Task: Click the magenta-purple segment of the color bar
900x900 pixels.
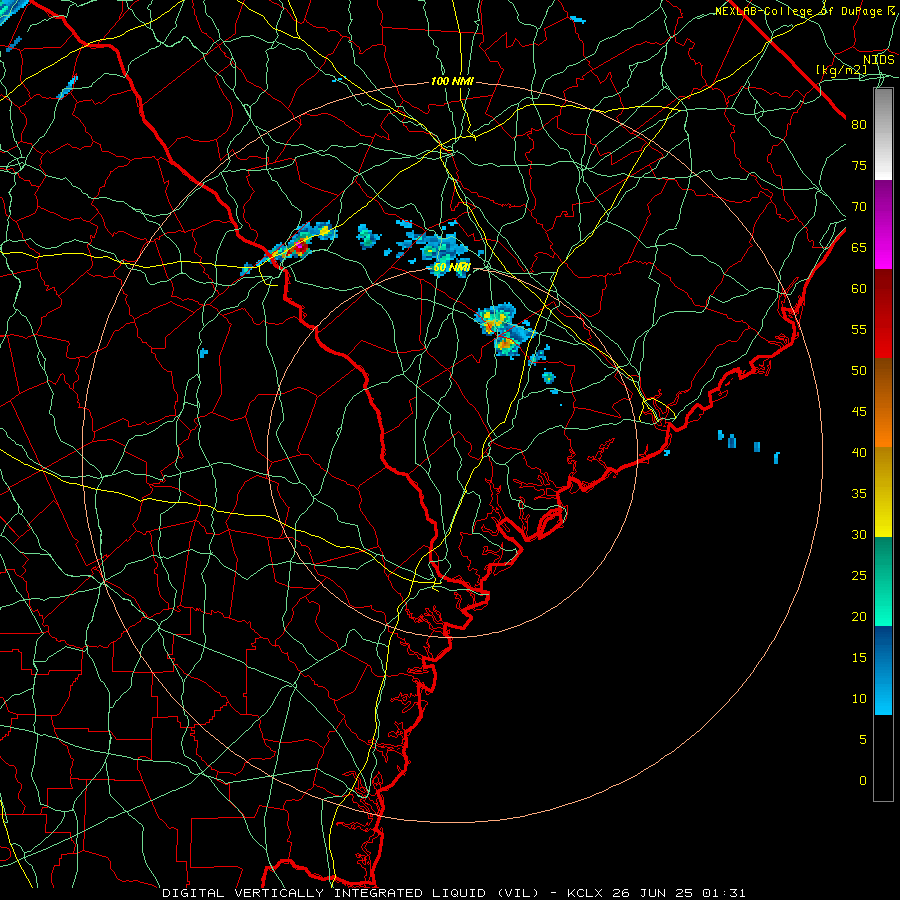Action: (883, 225)
